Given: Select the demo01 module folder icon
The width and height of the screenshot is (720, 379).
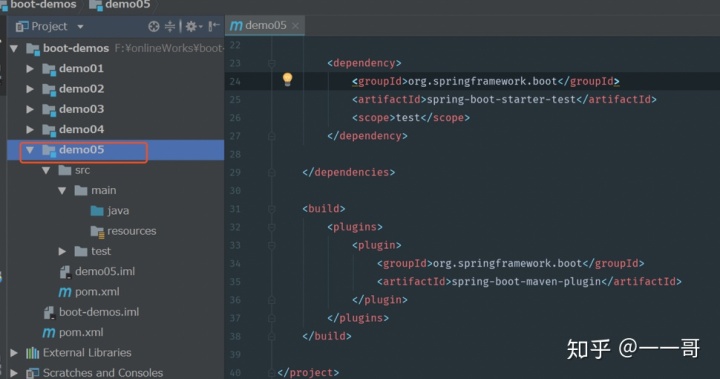Looking at the screenshot, I should coord(49,69).
